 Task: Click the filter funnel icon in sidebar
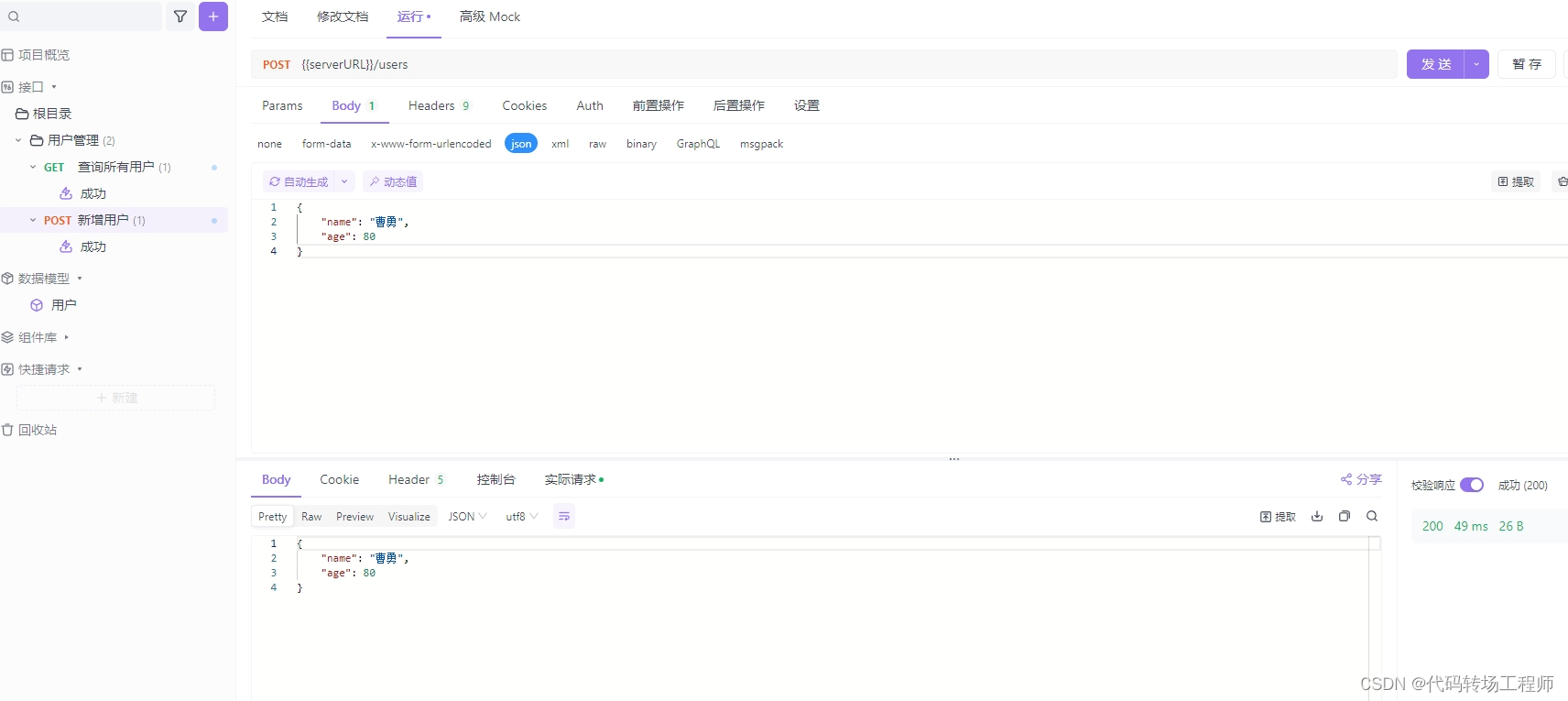(x=180, y=16)
